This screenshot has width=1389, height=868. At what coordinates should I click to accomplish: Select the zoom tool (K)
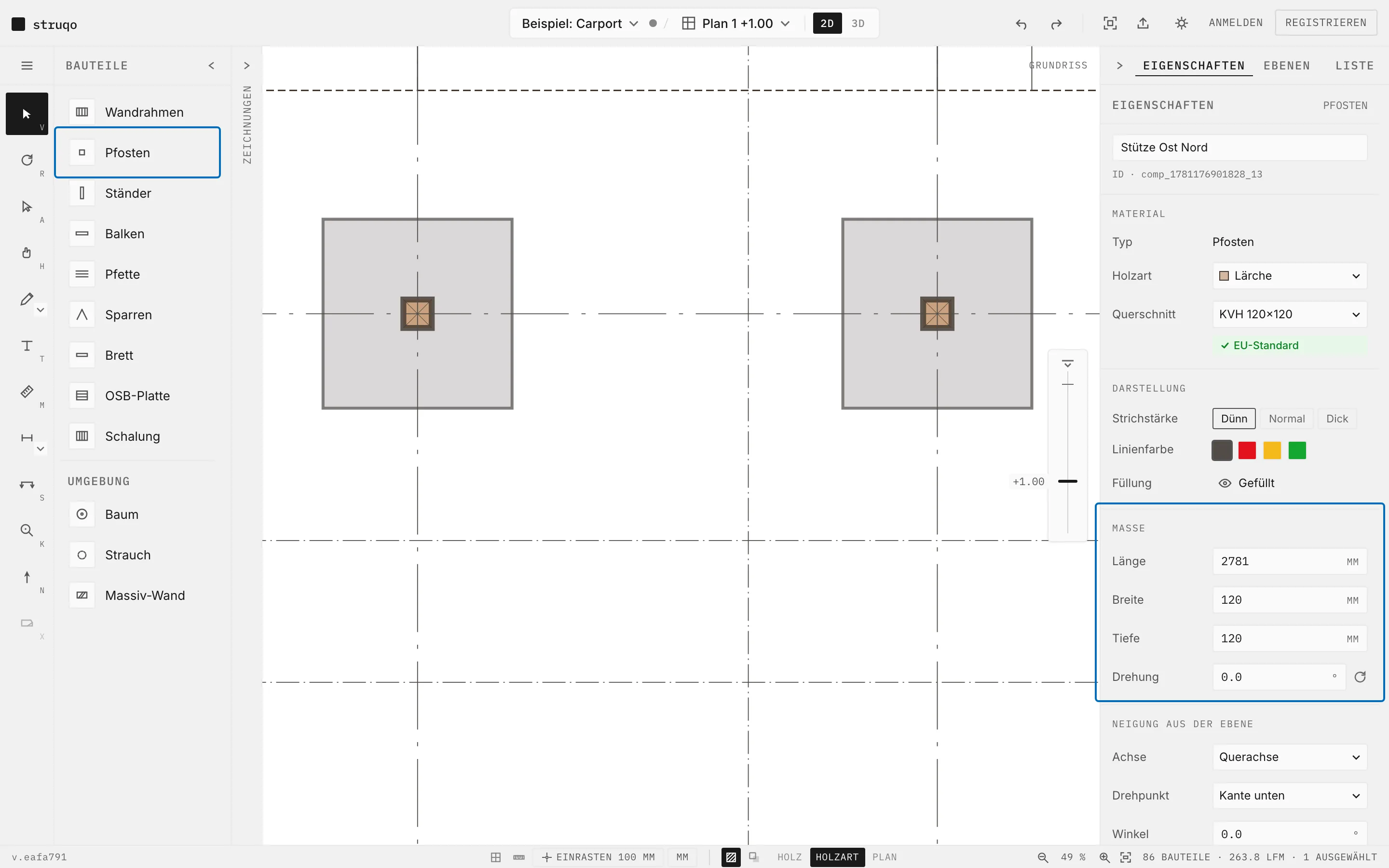pyautogui.click(x=27, y=530)
